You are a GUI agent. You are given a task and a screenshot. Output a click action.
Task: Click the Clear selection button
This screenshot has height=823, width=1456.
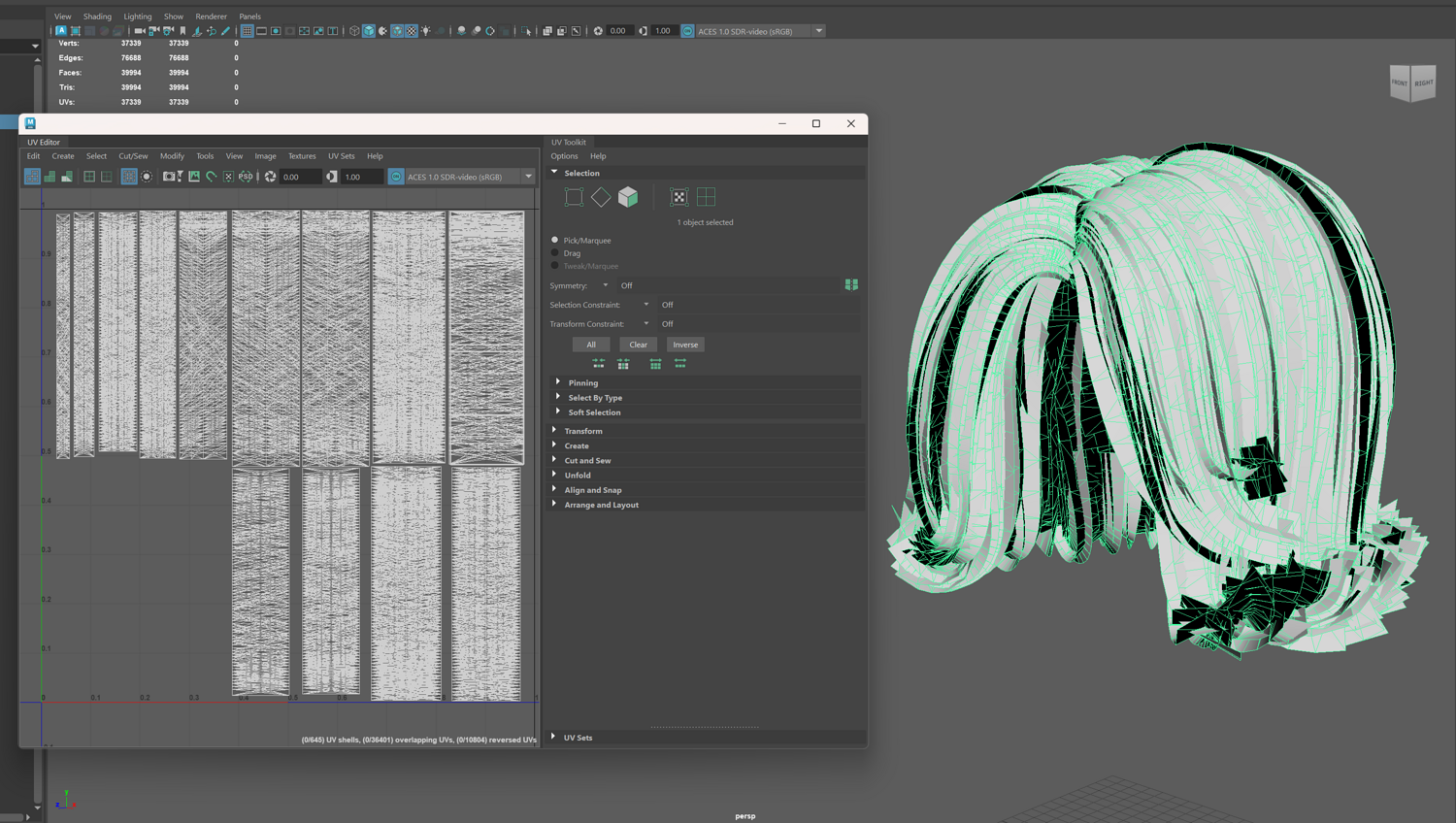tap(638, 345)
